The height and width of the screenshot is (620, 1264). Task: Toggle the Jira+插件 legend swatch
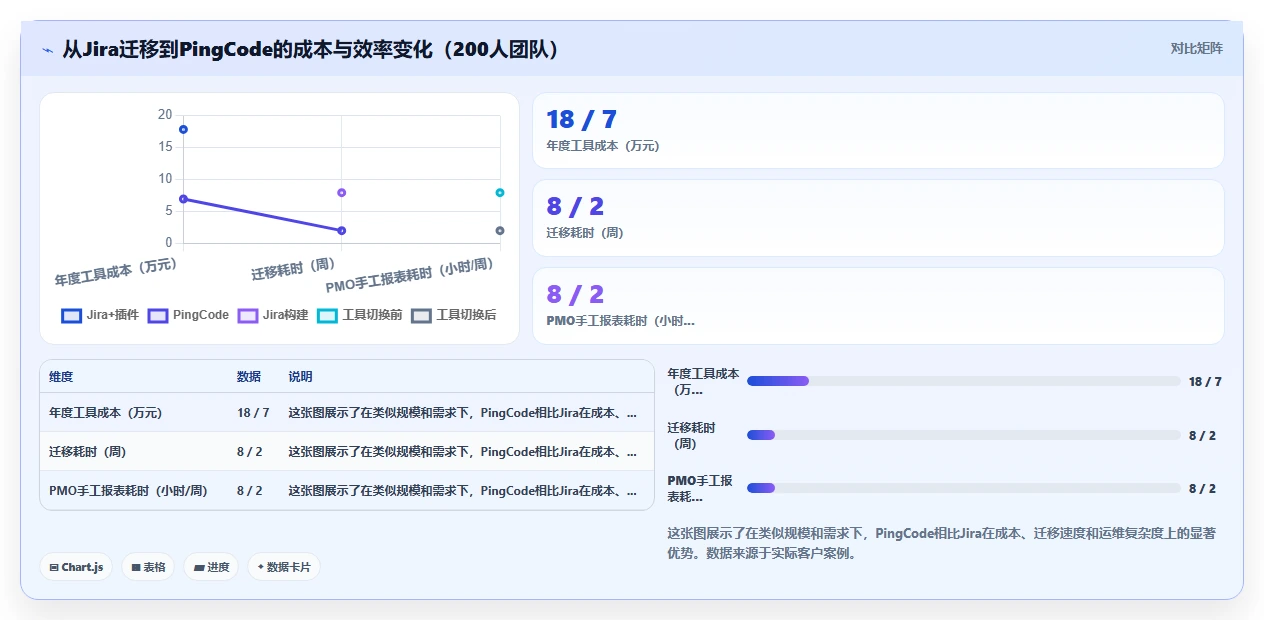point(71,315)
